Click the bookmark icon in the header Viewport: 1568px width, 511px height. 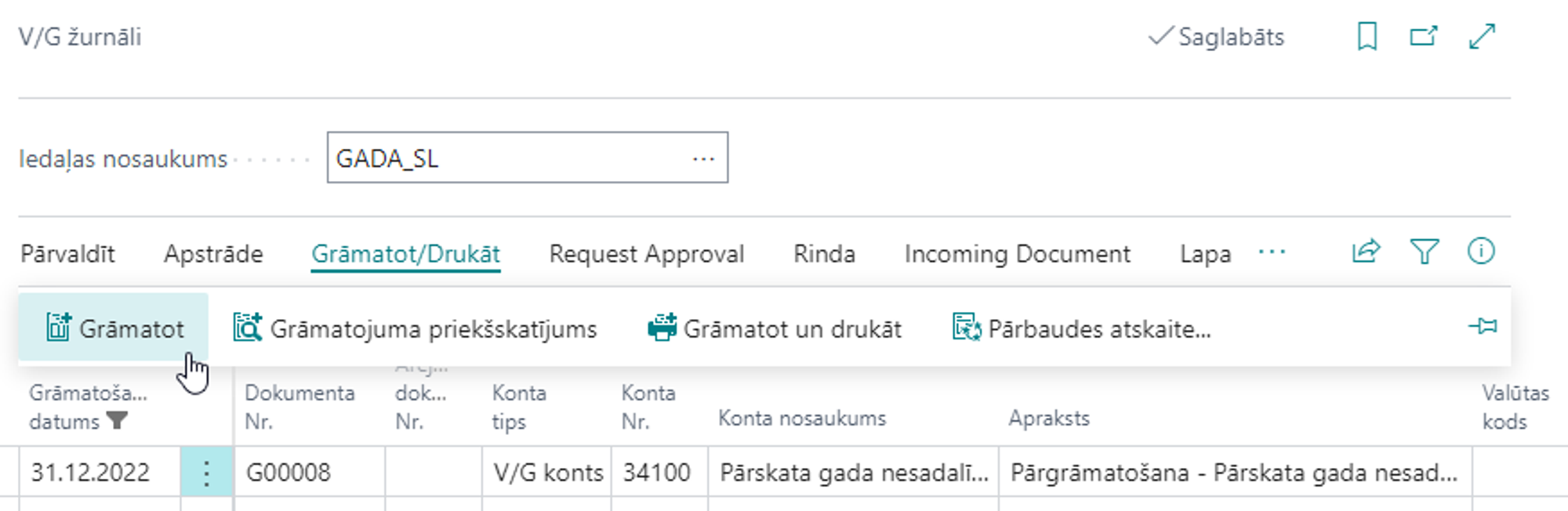click(x=1367, y=36)
